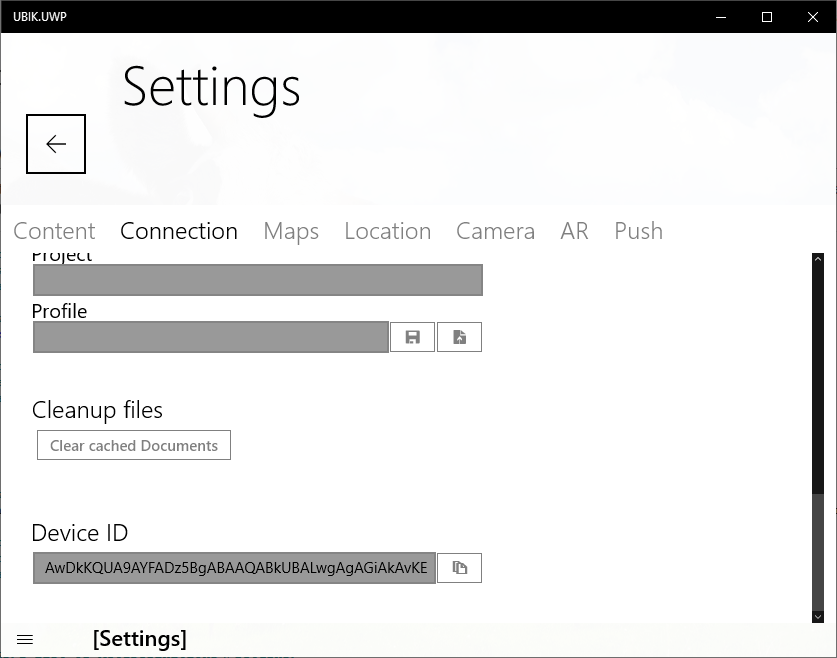The width and height of the screenshot is (837, 658).
Task: Copy the Device ID to clipboard
Action: (459, 568)
